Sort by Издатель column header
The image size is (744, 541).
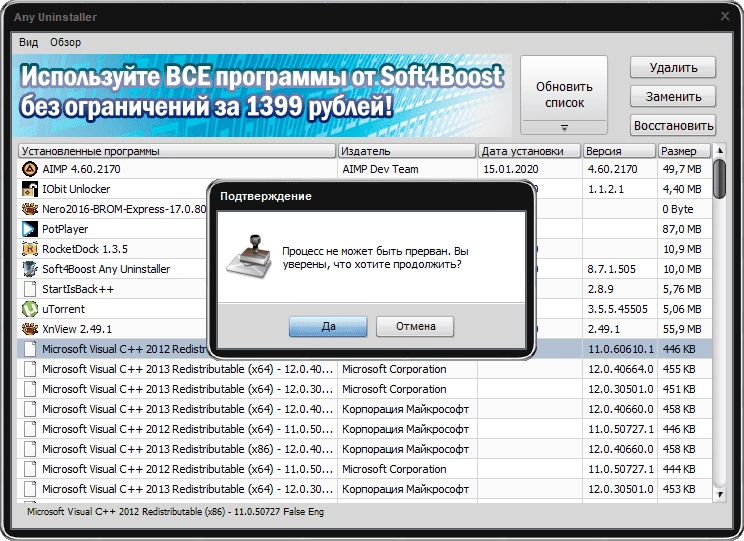[407, 151]
